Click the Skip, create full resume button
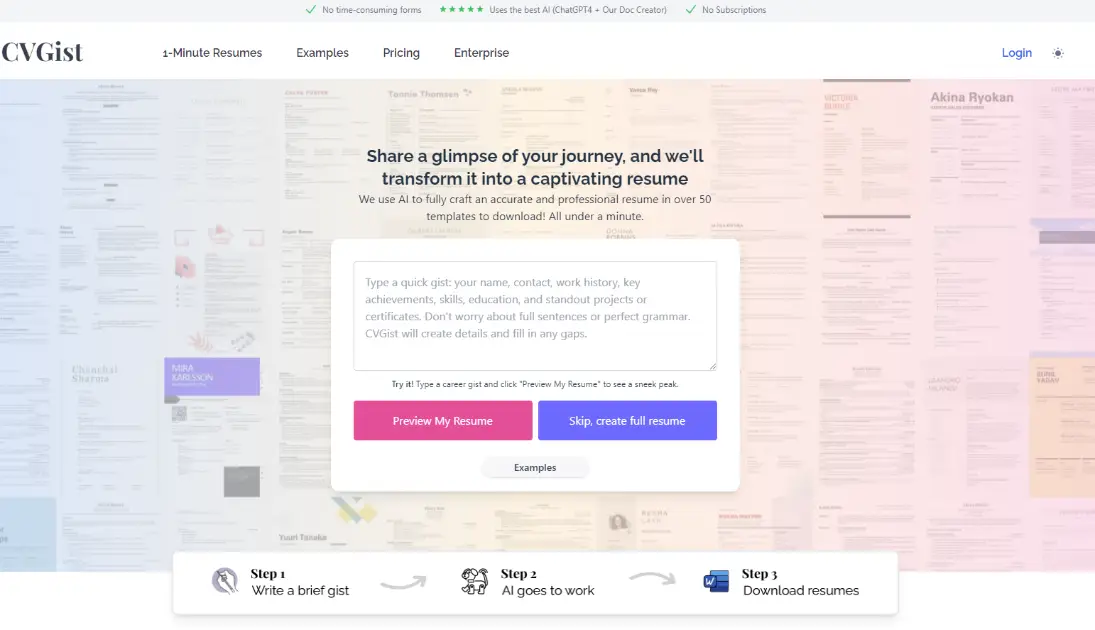This screenshot has height=630, width=1095. [627, 420]
